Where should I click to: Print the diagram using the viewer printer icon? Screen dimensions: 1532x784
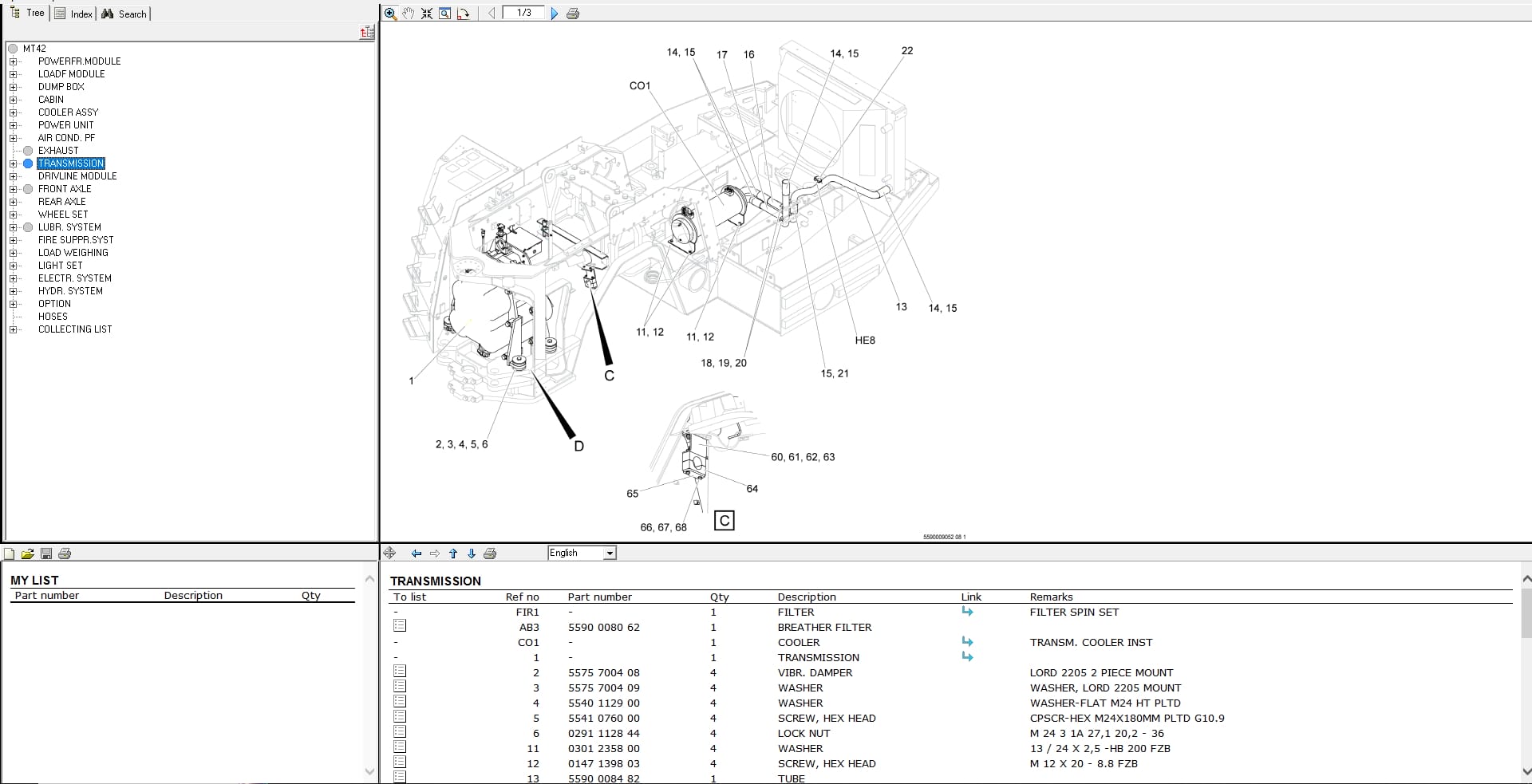[x=572, y=14]
